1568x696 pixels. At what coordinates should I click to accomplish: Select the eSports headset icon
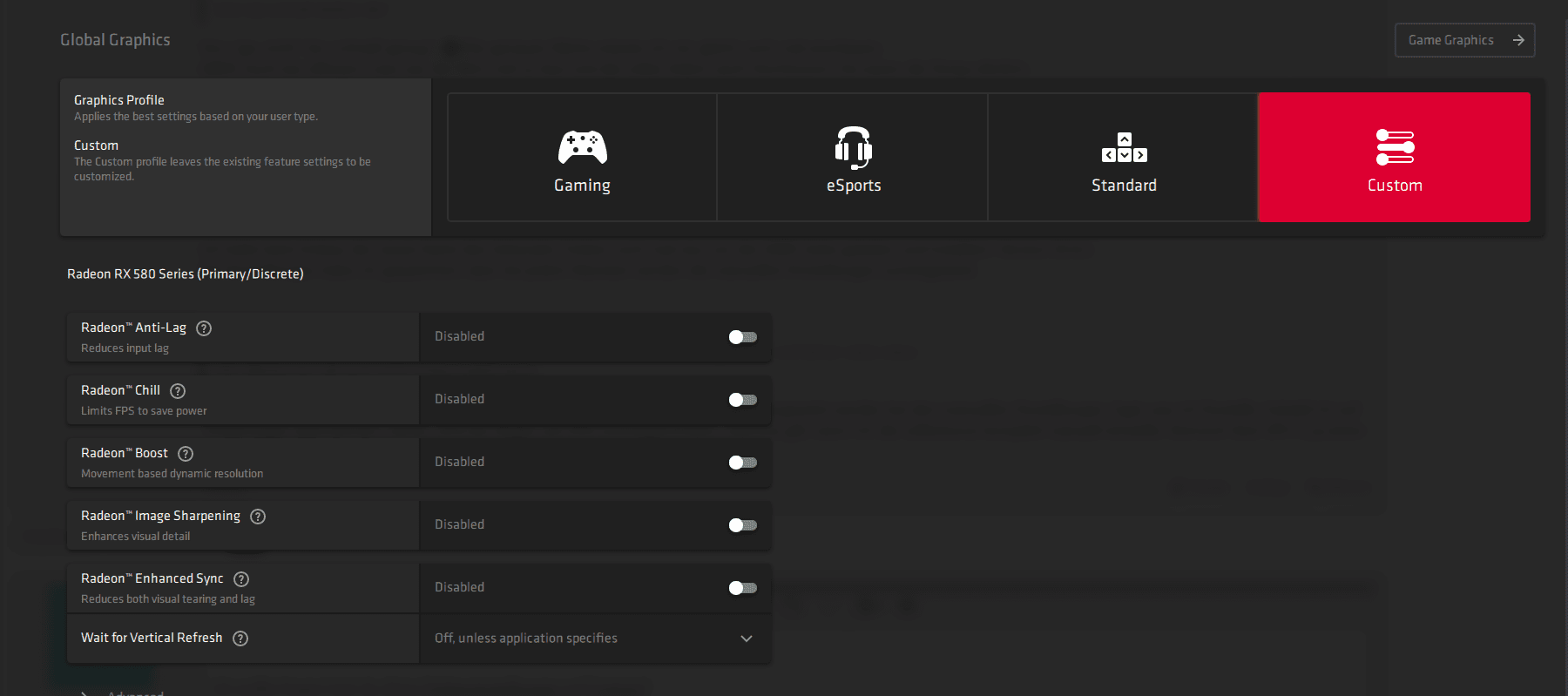click(854, 147)
